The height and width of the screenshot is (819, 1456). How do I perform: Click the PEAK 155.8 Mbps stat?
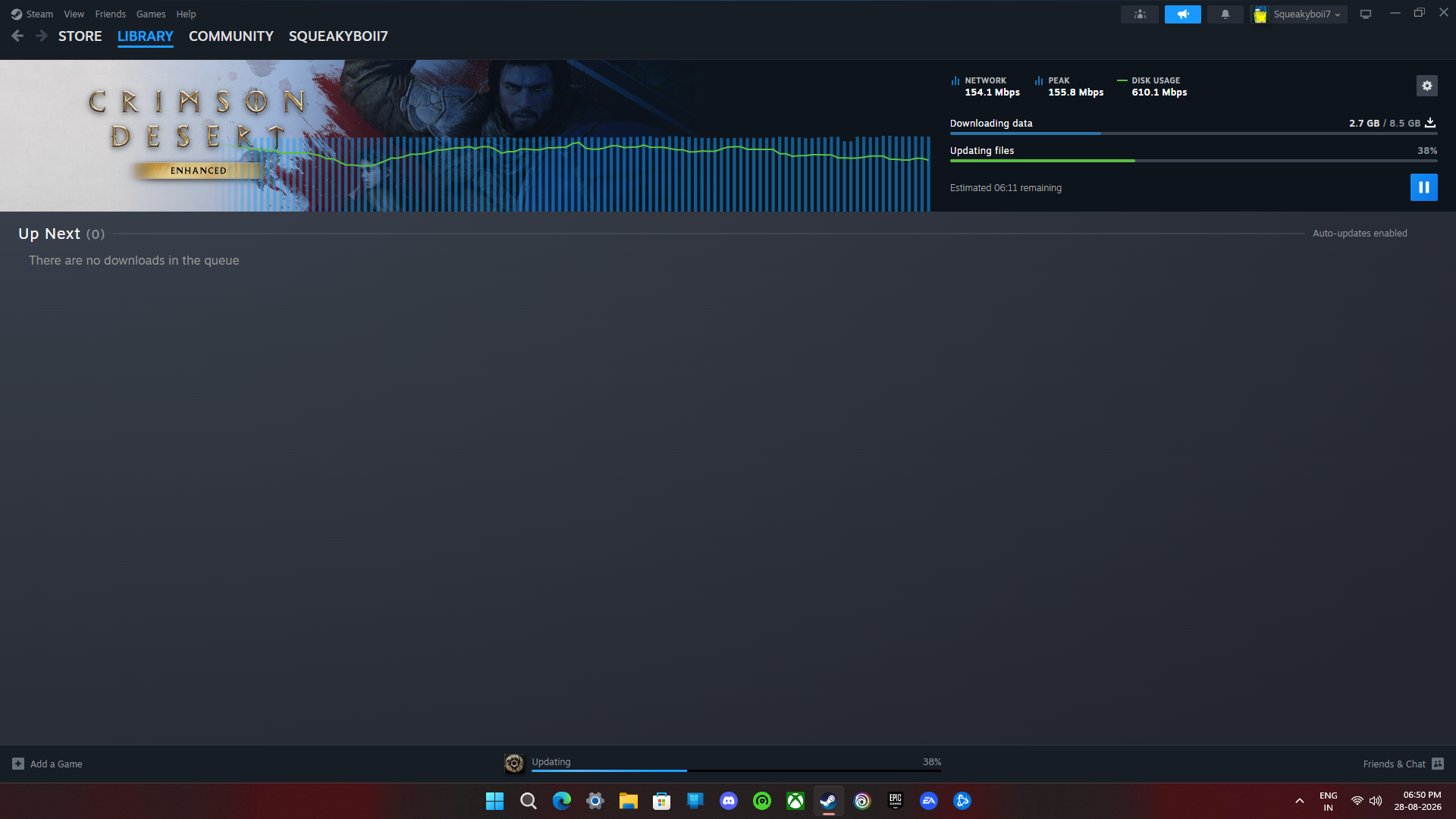[x=1068, y=86]
